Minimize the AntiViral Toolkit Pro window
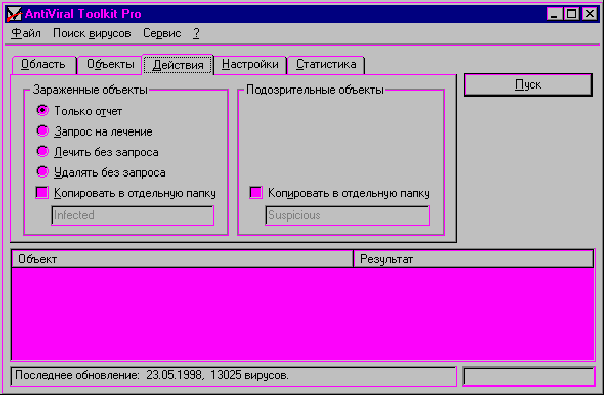The width and height of the screenshot is (604, 395). (x=554, y=14)
